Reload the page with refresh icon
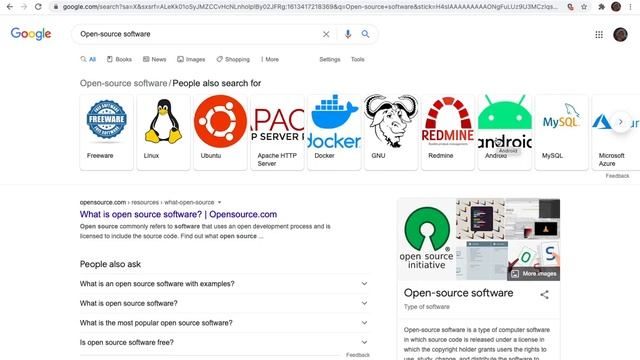The image size is (640, 360). (x=38, y=7)
